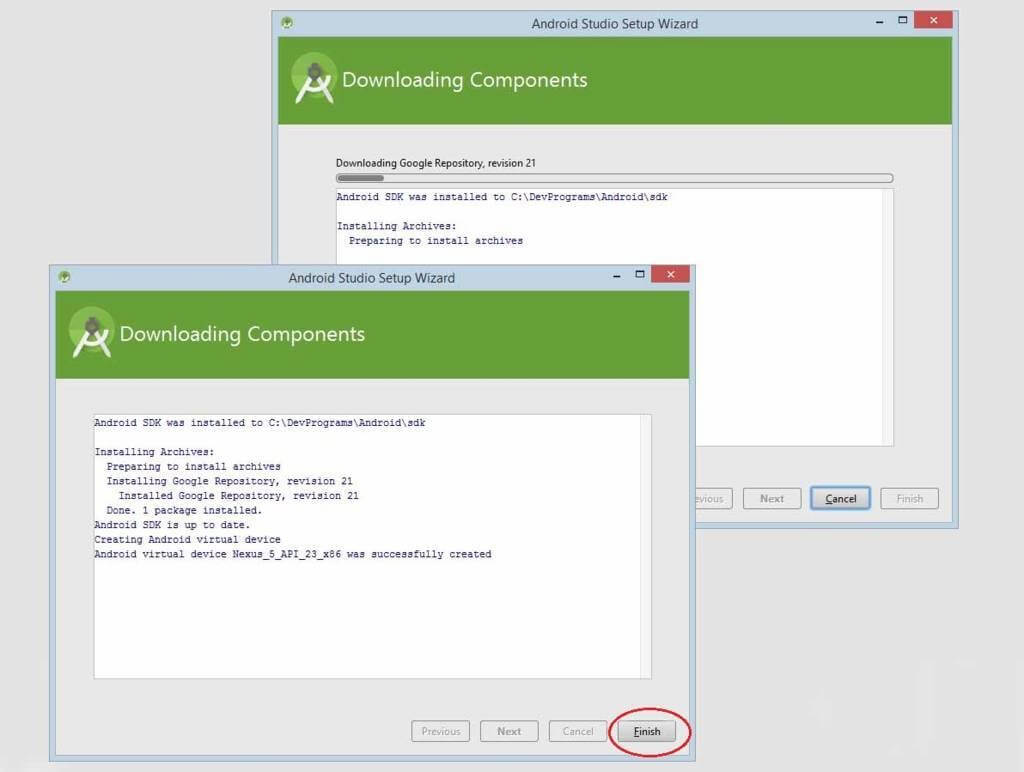Click the Google Repository download progress bar
Image resolution: width=1024 pixels, height=772 pixels.
[x=614, y=178]
